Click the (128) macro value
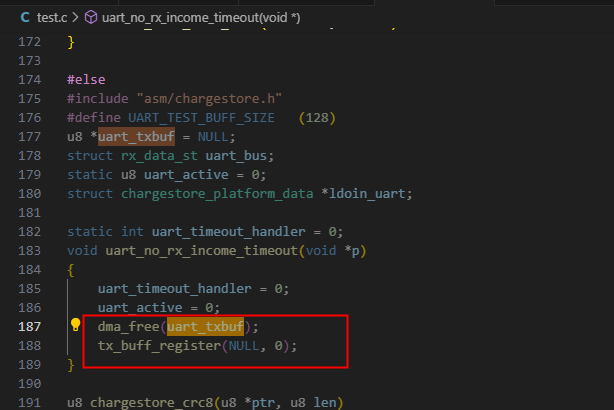 [x=317, y=118]
